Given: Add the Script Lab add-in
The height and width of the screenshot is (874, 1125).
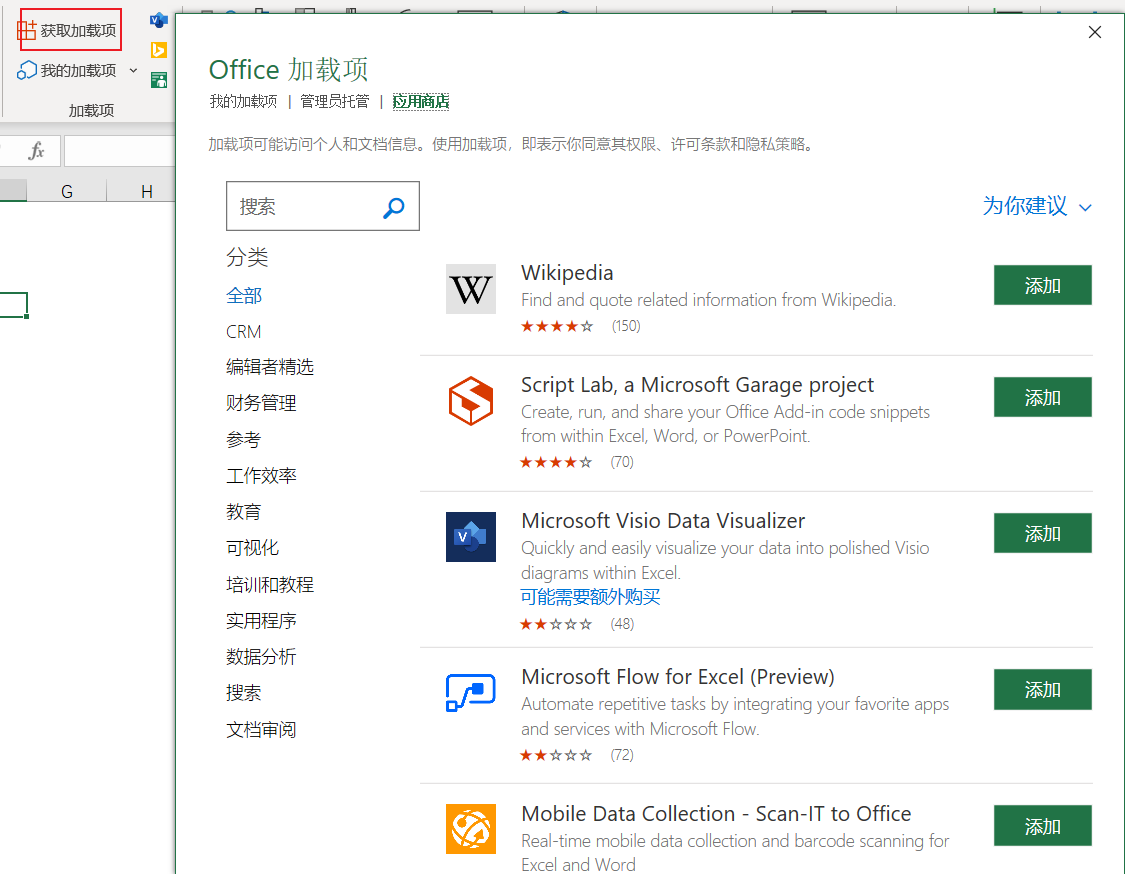Looking at the screenshot, I should (x=1042, y=397).
